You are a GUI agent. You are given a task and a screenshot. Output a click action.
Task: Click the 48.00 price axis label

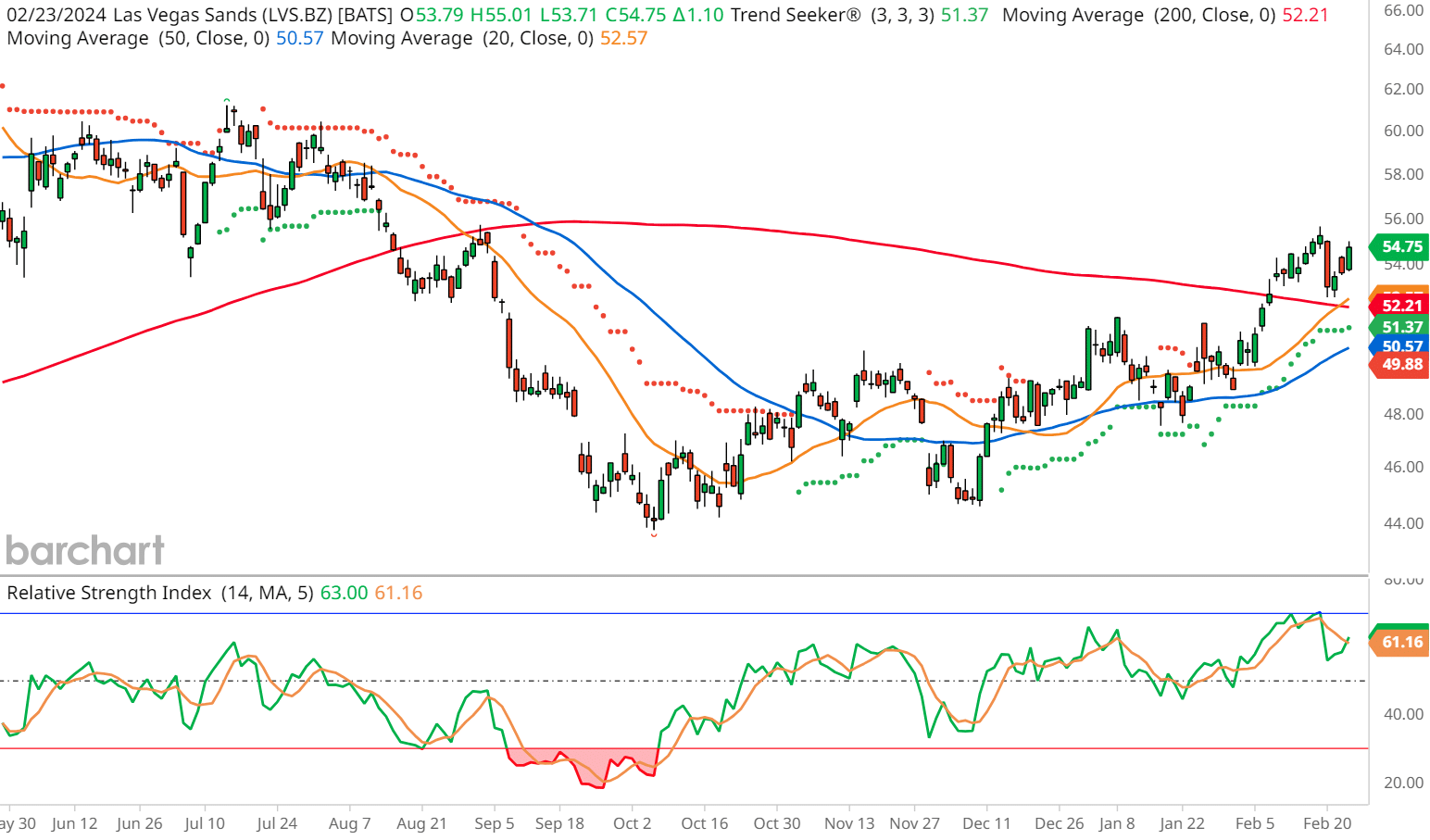pyautogui.click(x=1403, y=414)
